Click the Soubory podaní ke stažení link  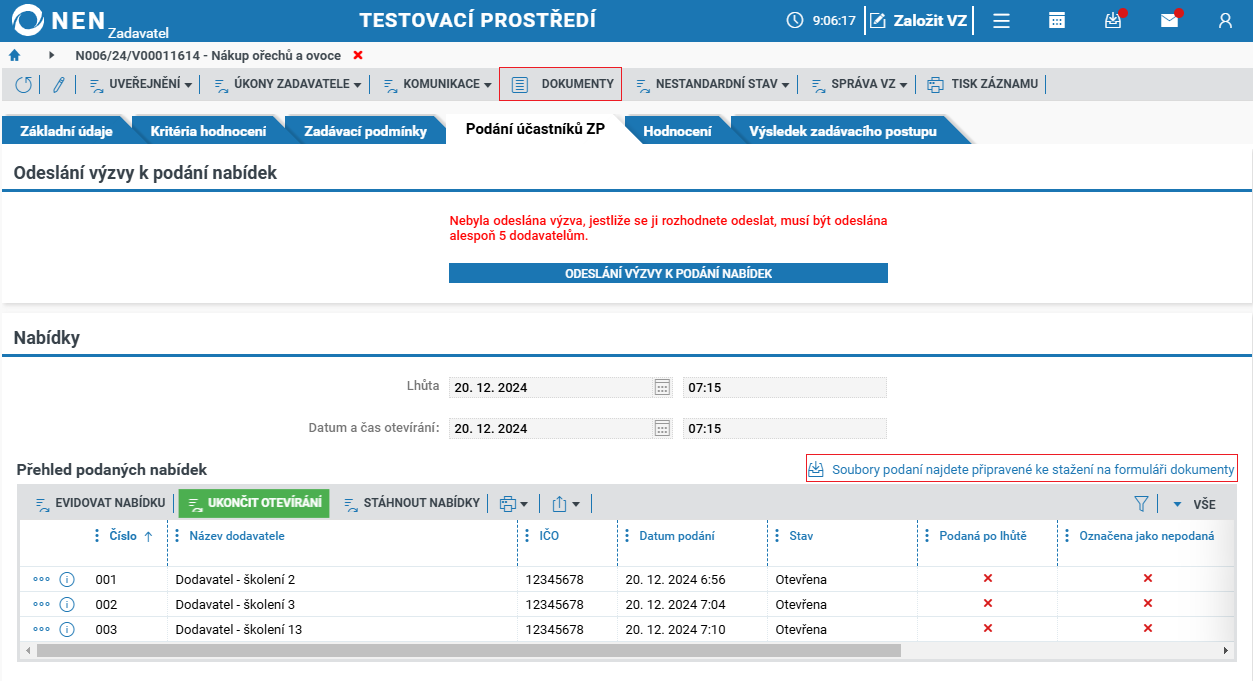point(1022,469)
